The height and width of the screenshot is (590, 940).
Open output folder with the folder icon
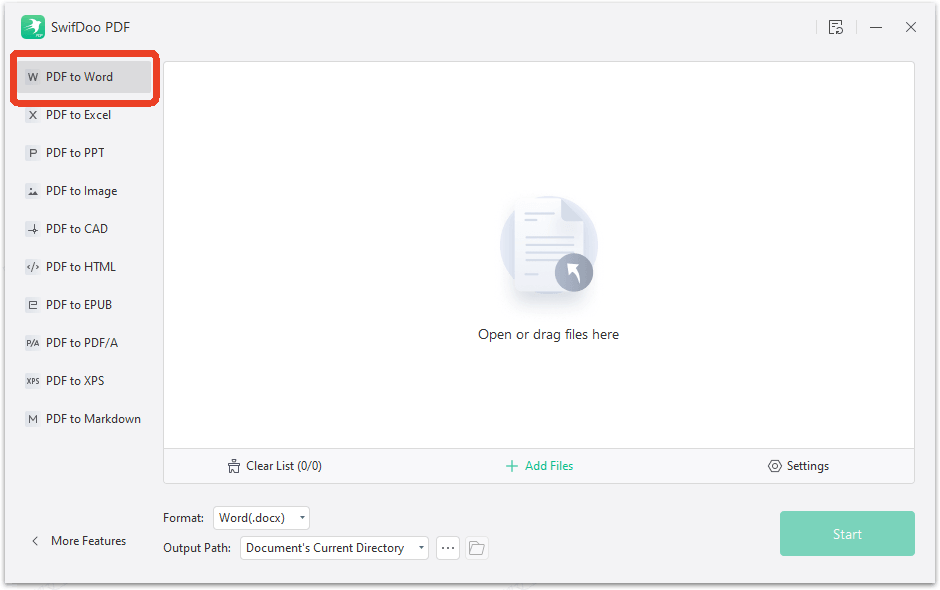coord(477,548)
